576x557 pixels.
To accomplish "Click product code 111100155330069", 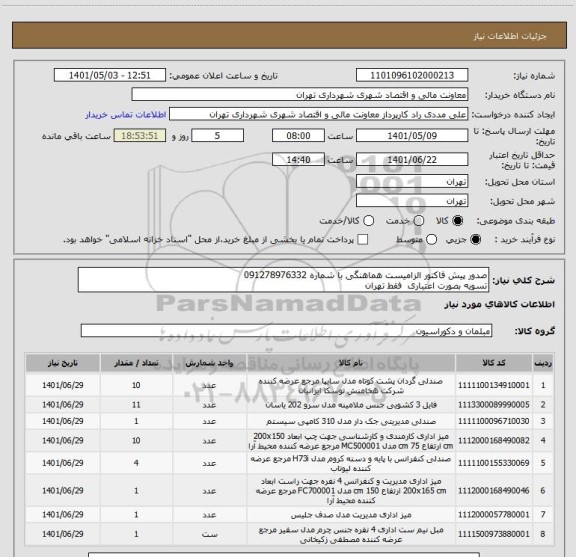I will coord(494,463).
